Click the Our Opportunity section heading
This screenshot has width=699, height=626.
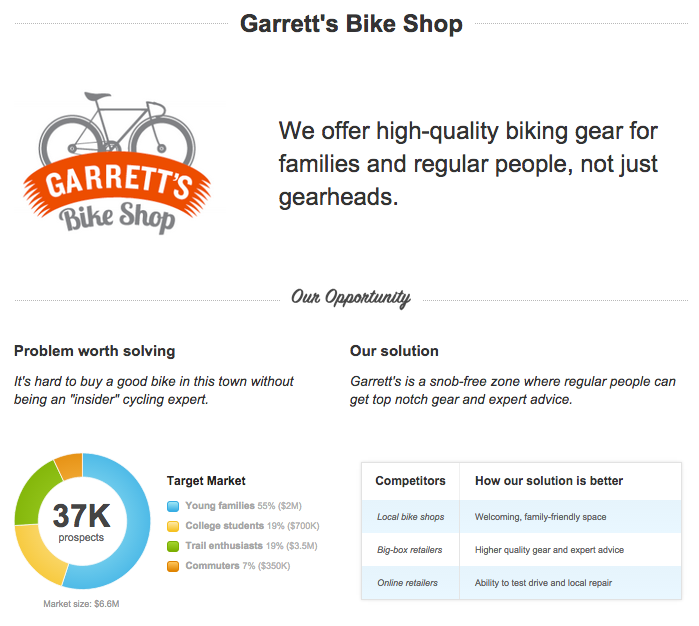tap(351, 298)
